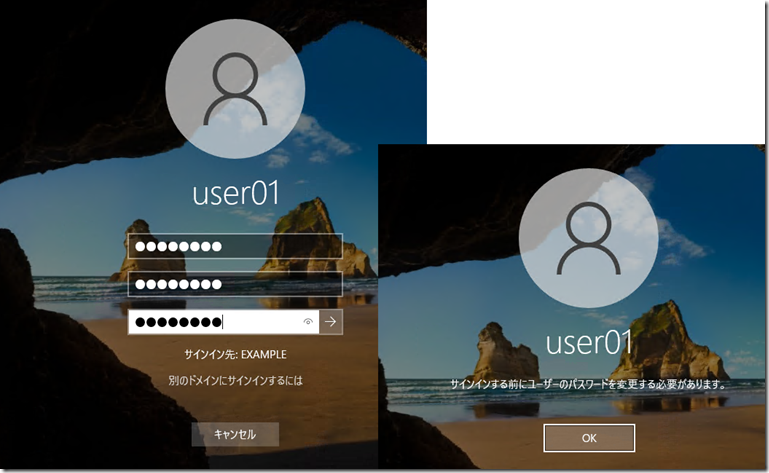Click the キャンセル button

click(x=235, y=434)
